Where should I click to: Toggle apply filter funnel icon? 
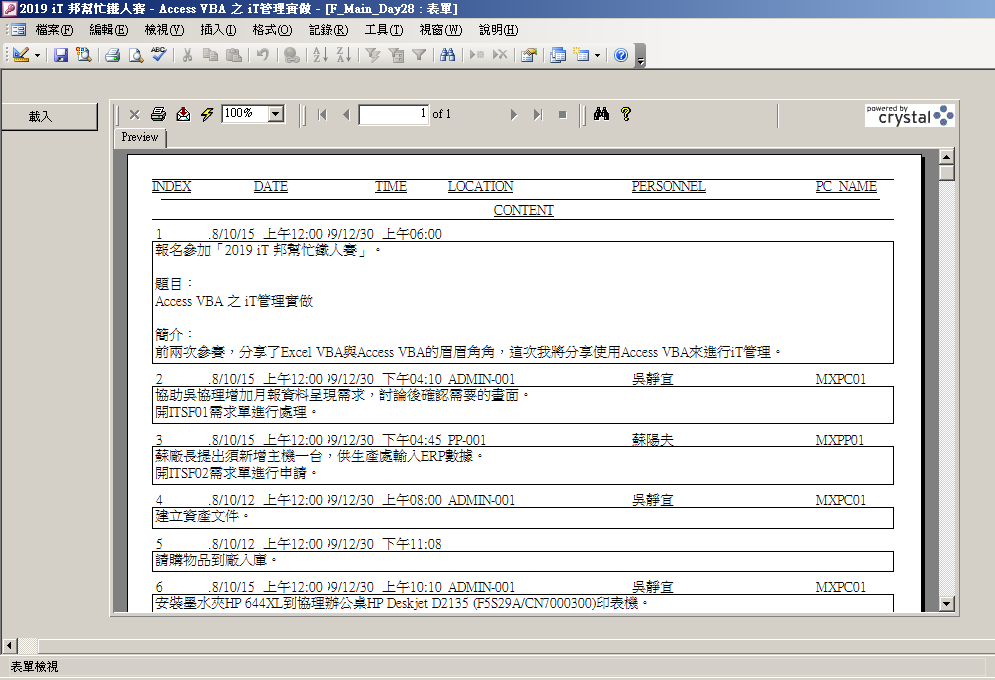click(419, 55)
